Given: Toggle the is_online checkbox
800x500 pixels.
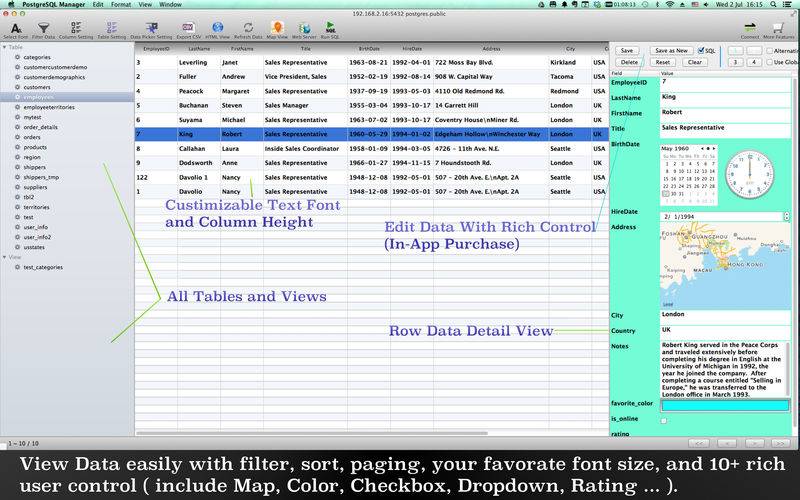Looking at the screenshot, I should [x=663, y=421].
